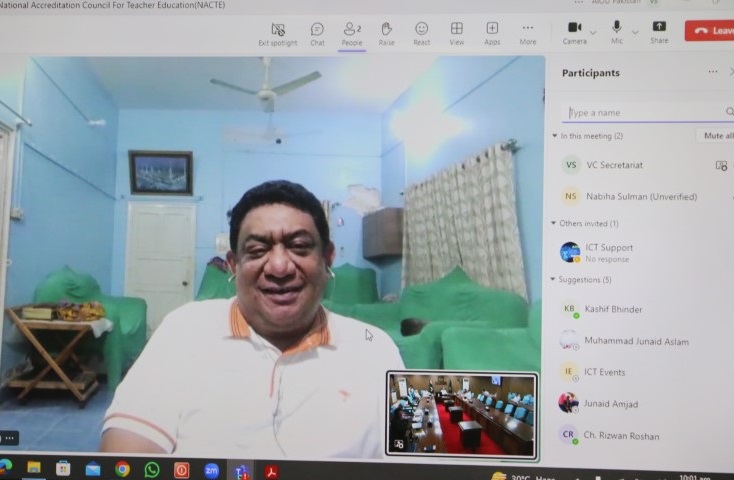Open Mail app from the taskbar
Viewport: 734px width, 480px height.
[93, 469]
